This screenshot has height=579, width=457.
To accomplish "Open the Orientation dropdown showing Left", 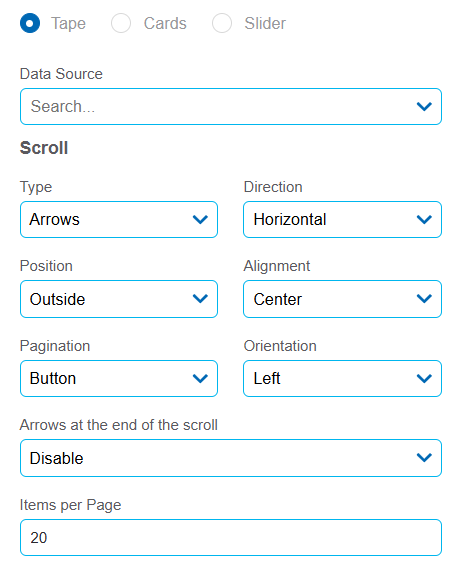I will point(342,378).
